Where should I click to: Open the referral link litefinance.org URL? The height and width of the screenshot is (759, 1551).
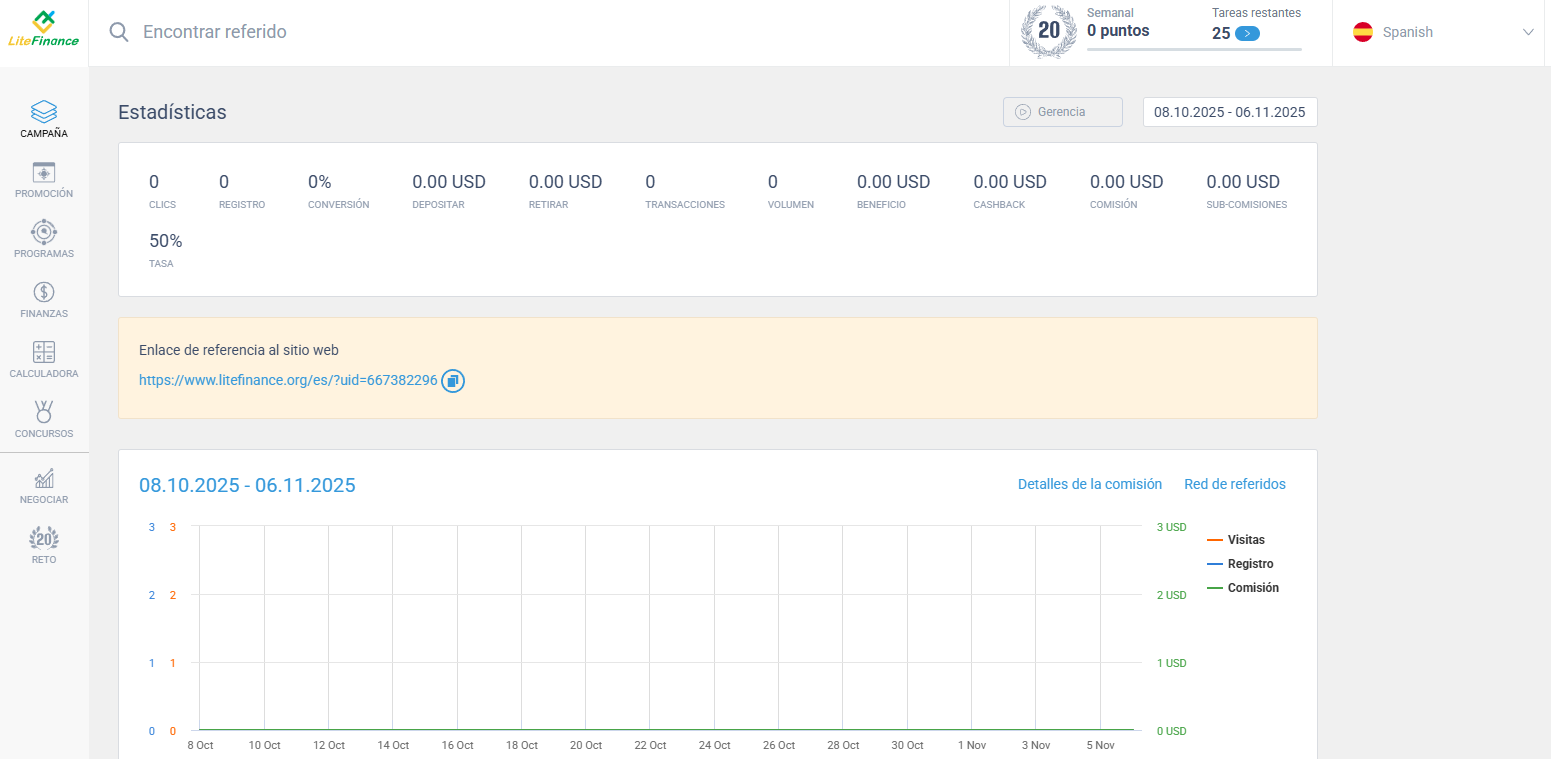click(x=288, y=381)
